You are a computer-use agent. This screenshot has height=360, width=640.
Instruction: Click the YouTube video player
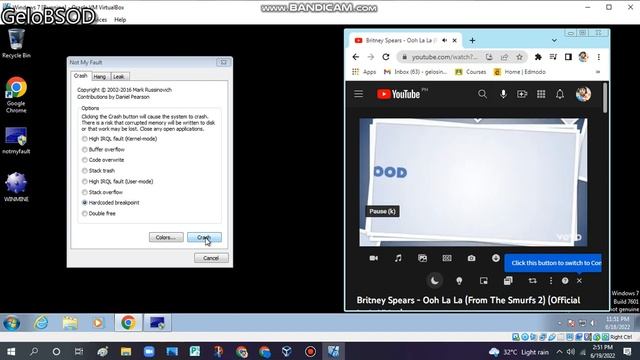(473, 182)
